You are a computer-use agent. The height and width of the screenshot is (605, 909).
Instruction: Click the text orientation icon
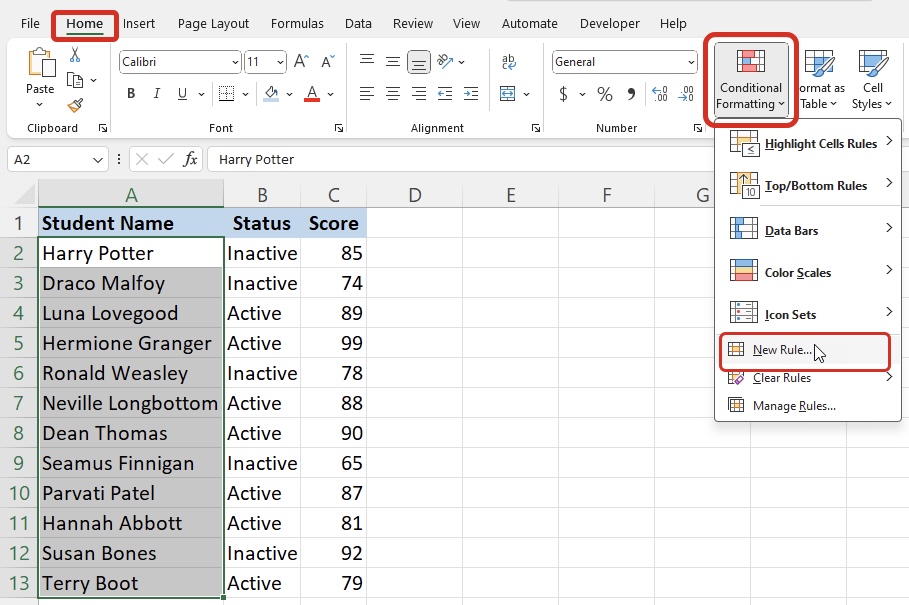point(445,61)
